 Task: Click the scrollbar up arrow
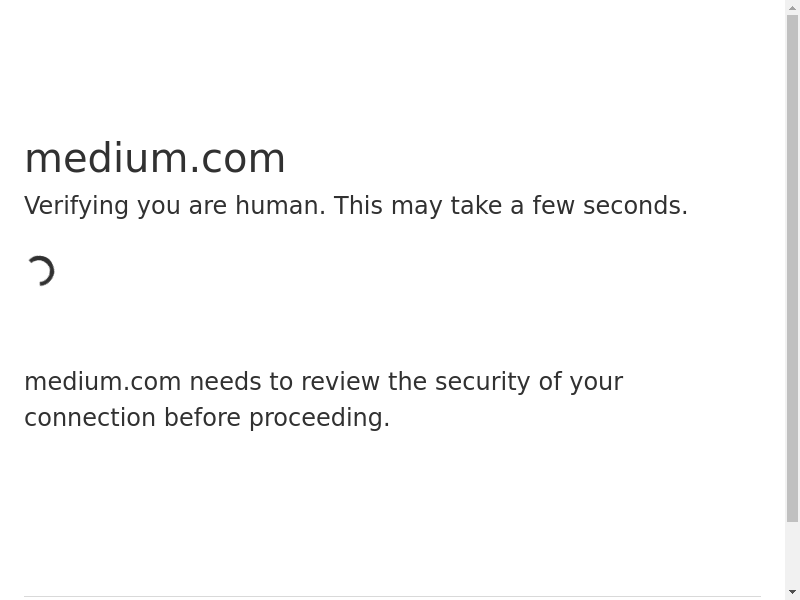793,8
